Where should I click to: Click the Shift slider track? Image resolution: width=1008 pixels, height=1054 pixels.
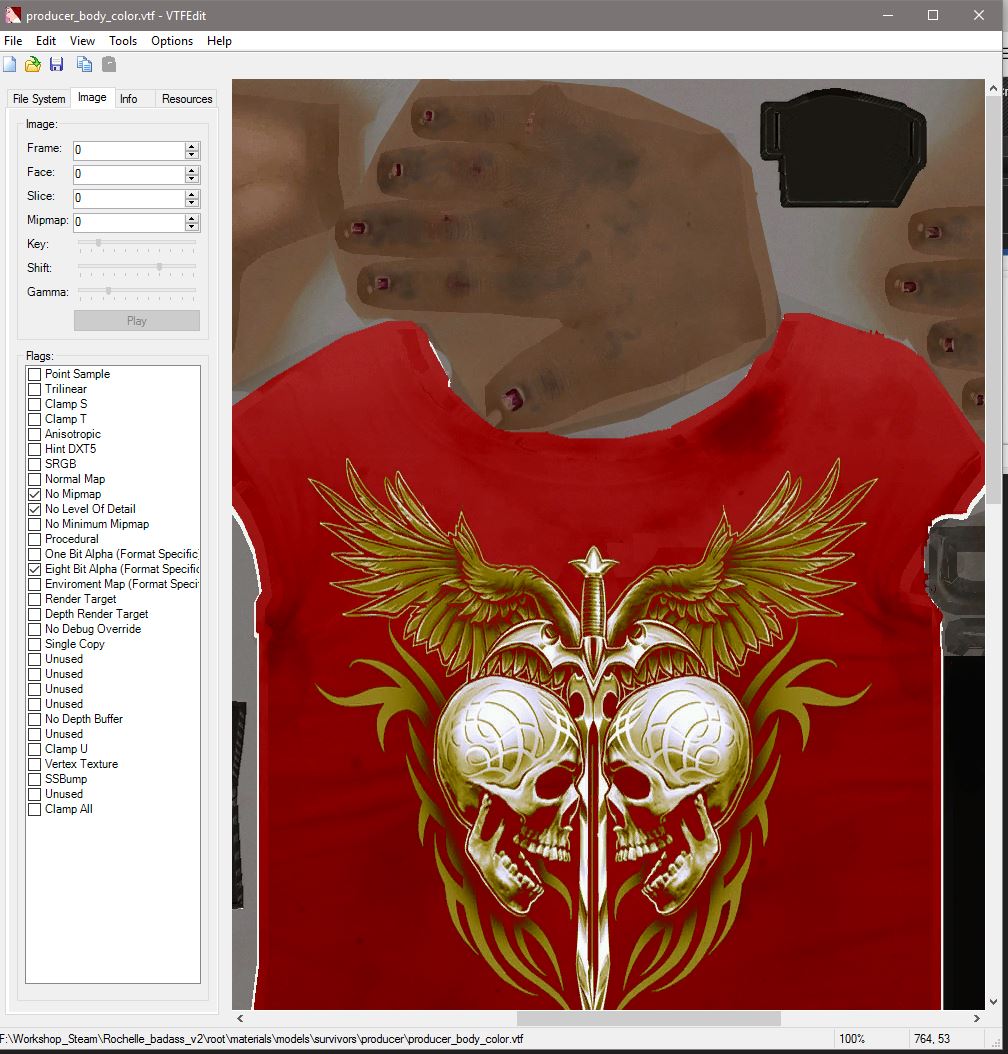point(137,267)
